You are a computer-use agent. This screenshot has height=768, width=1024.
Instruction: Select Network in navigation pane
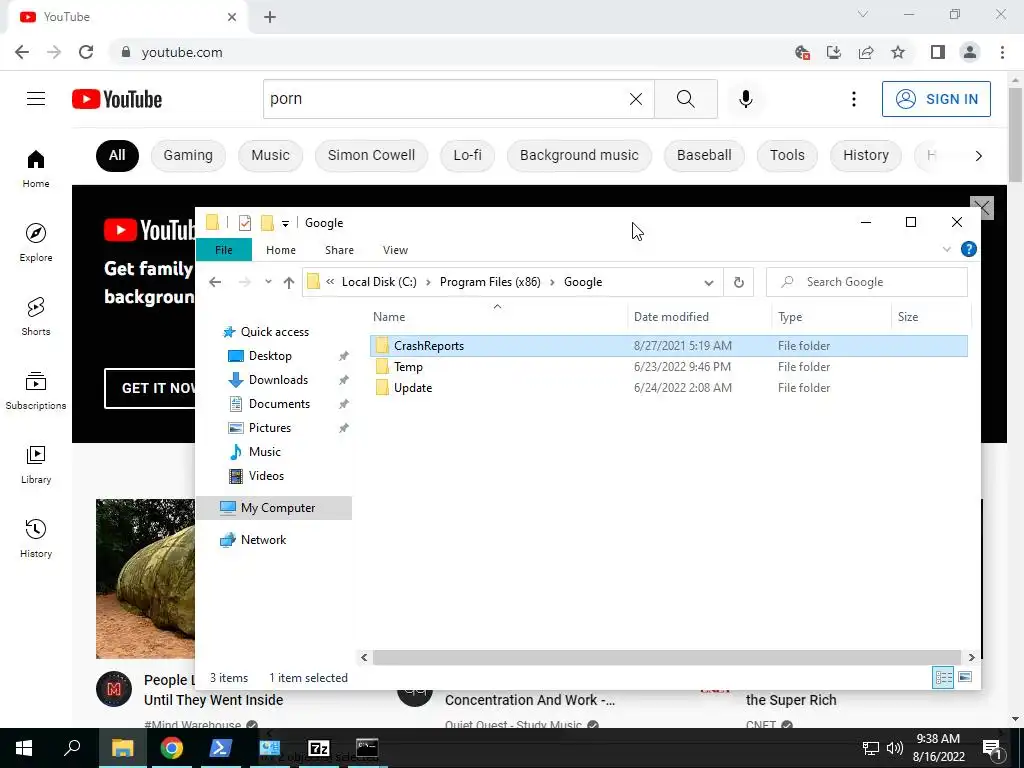click(263, 540)
